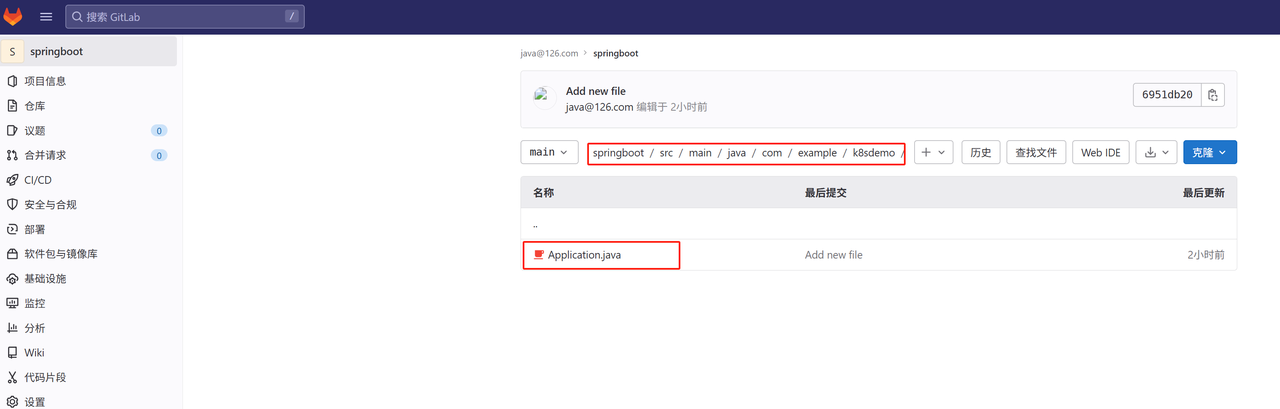Click the 历史 history button
The height and width of the screenshot is (409, 1280).
[980, 152]
